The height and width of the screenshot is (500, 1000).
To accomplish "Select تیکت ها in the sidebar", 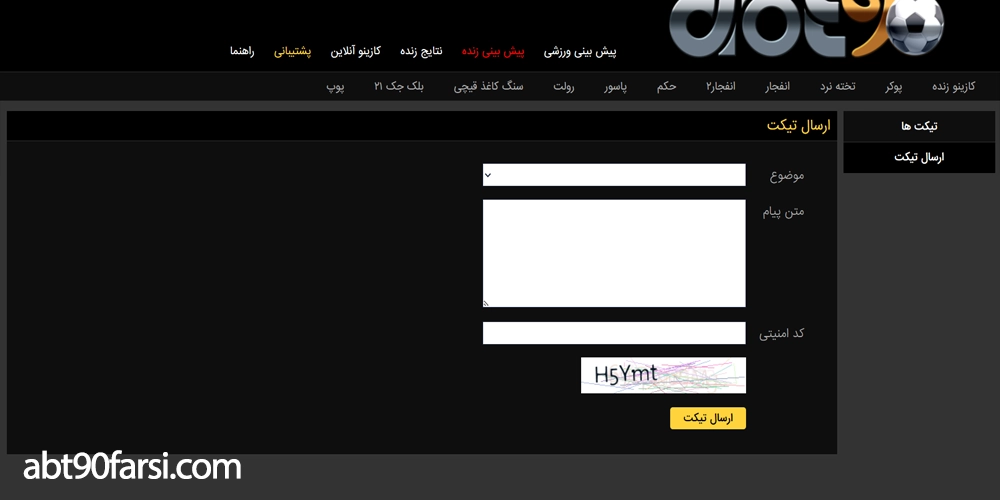I will point(918,126).
